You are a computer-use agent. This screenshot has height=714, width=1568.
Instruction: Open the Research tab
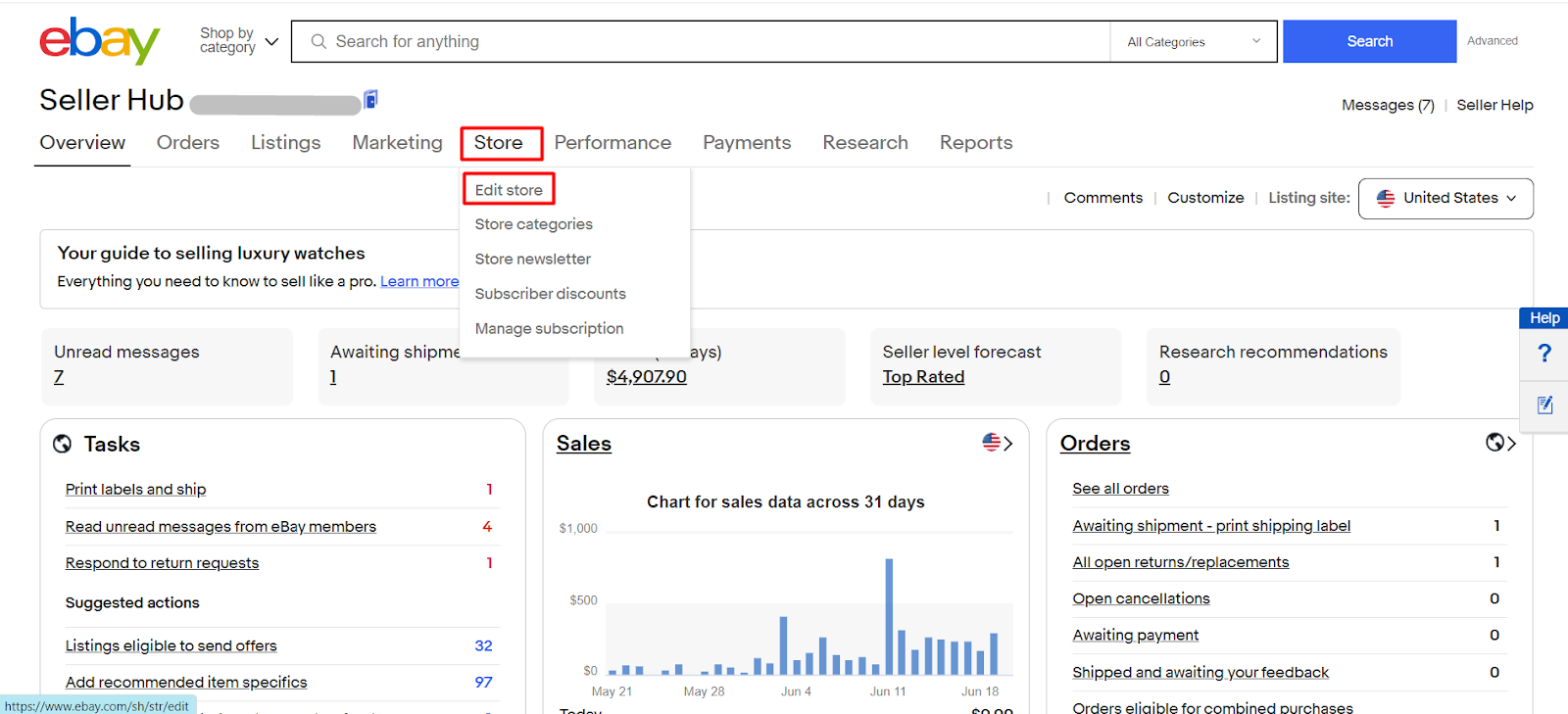point(865,143)
